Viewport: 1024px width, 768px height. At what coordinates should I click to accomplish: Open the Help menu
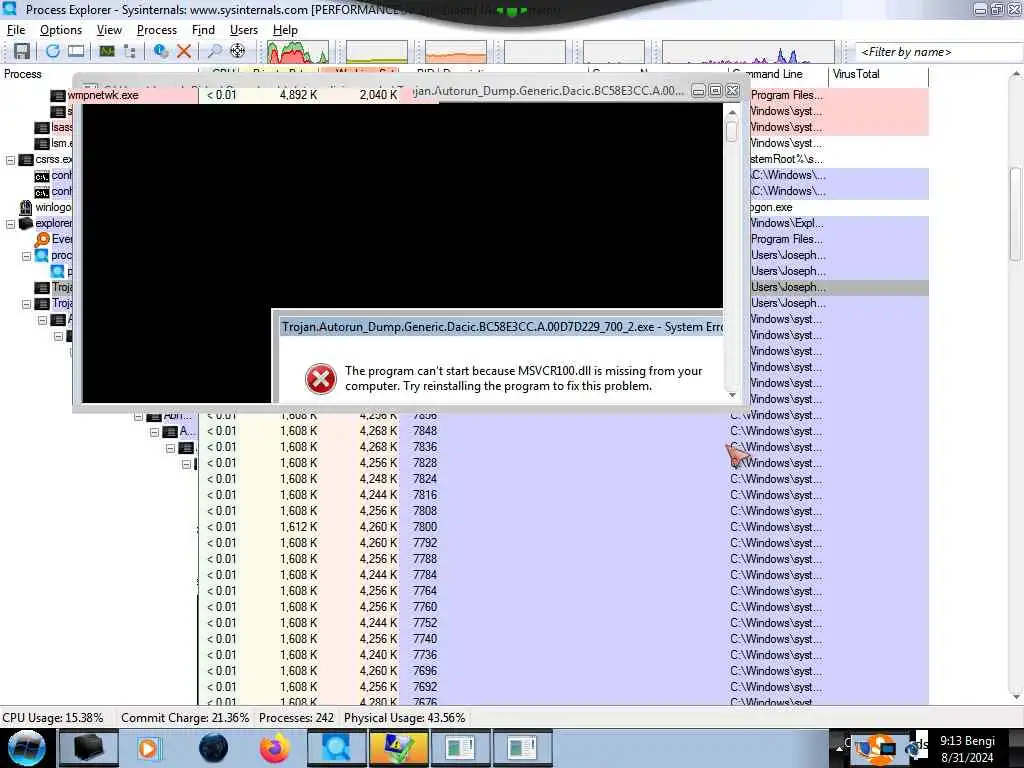pyautogui.click(x=285, y=30)
